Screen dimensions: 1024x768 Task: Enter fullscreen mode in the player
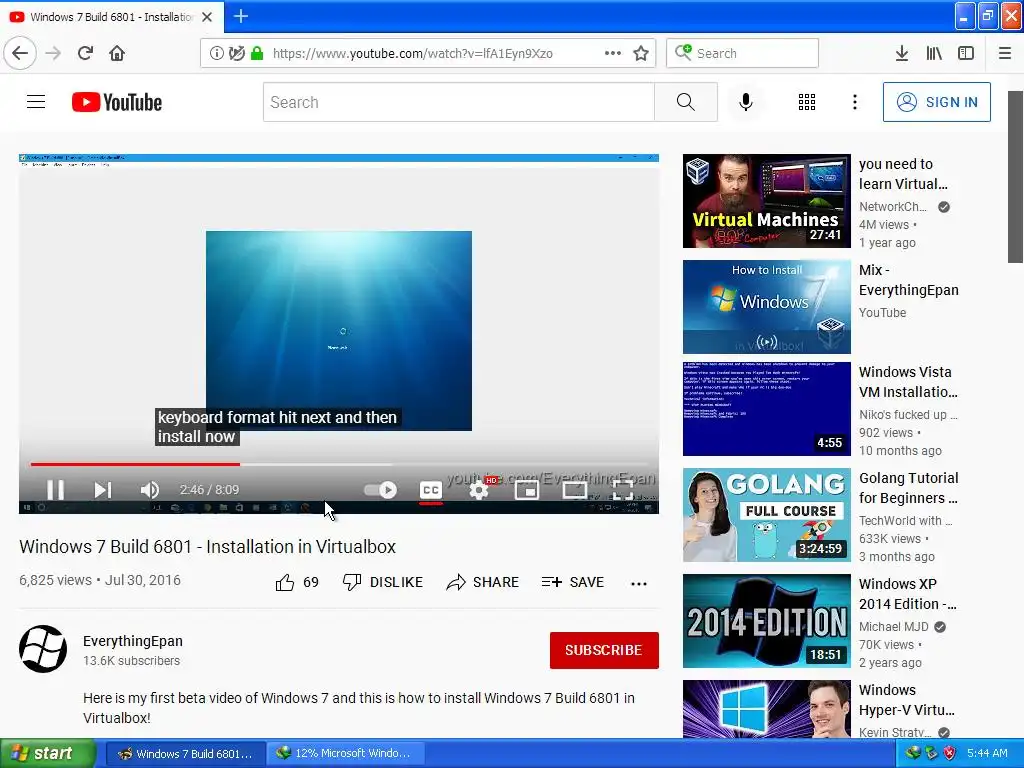(622, 490)
